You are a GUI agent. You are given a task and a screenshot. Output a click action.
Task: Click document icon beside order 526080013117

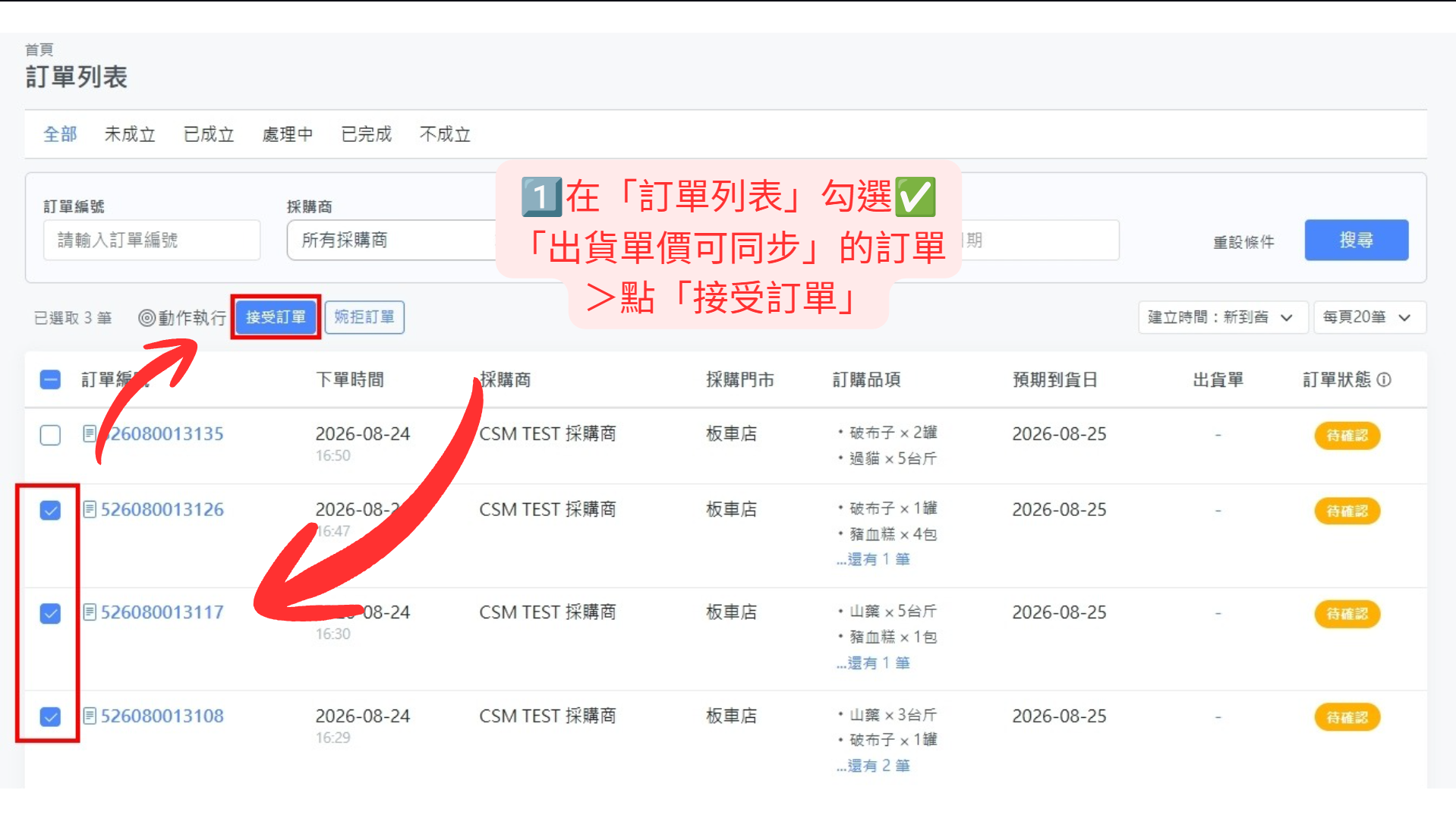[x=90, y=612]
